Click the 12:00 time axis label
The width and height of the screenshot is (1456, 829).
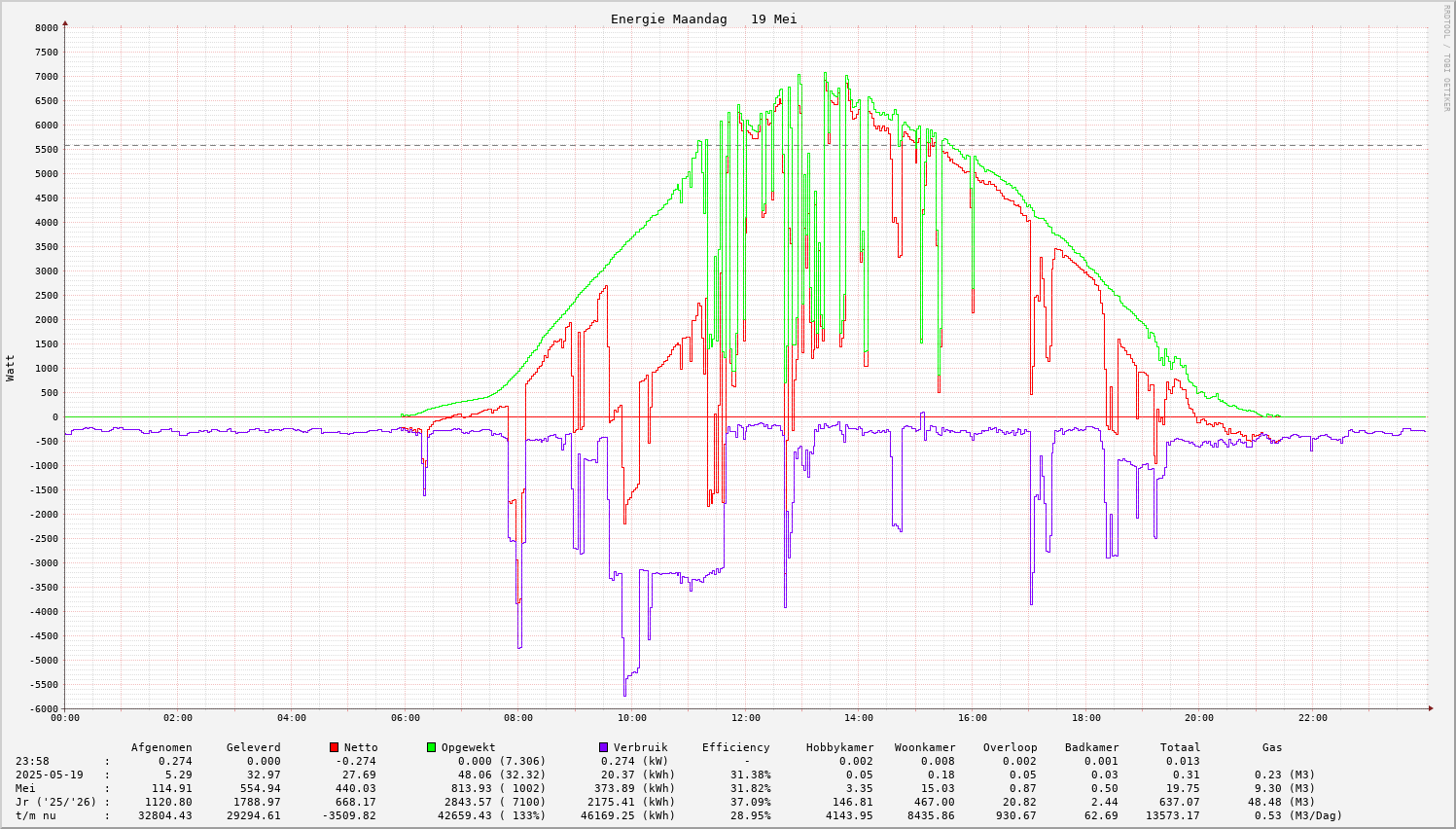pos(745,718)
